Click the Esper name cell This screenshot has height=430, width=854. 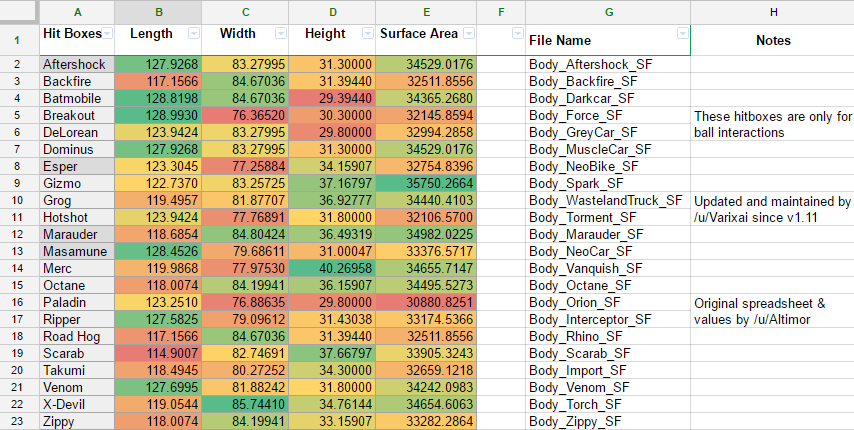tap(77, 167)
